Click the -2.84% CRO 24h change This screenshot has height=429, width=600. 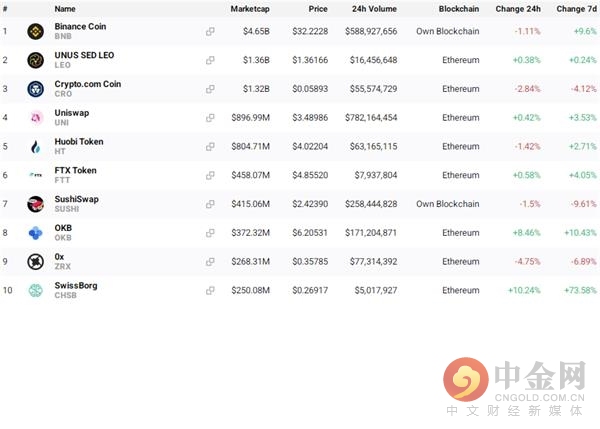(527, 89)
